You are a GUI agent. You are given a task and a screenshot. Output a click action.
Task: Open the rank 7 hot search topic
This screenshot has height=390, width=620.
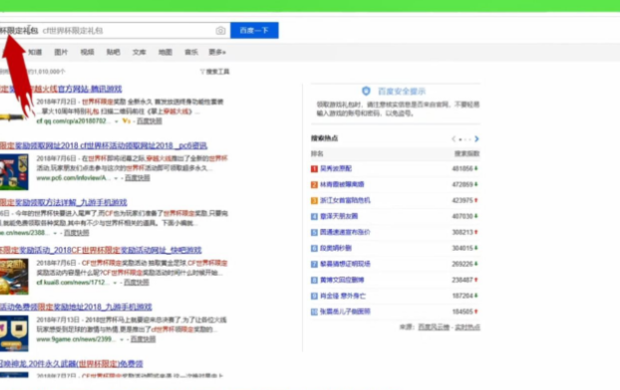click(x=345, y=264)
